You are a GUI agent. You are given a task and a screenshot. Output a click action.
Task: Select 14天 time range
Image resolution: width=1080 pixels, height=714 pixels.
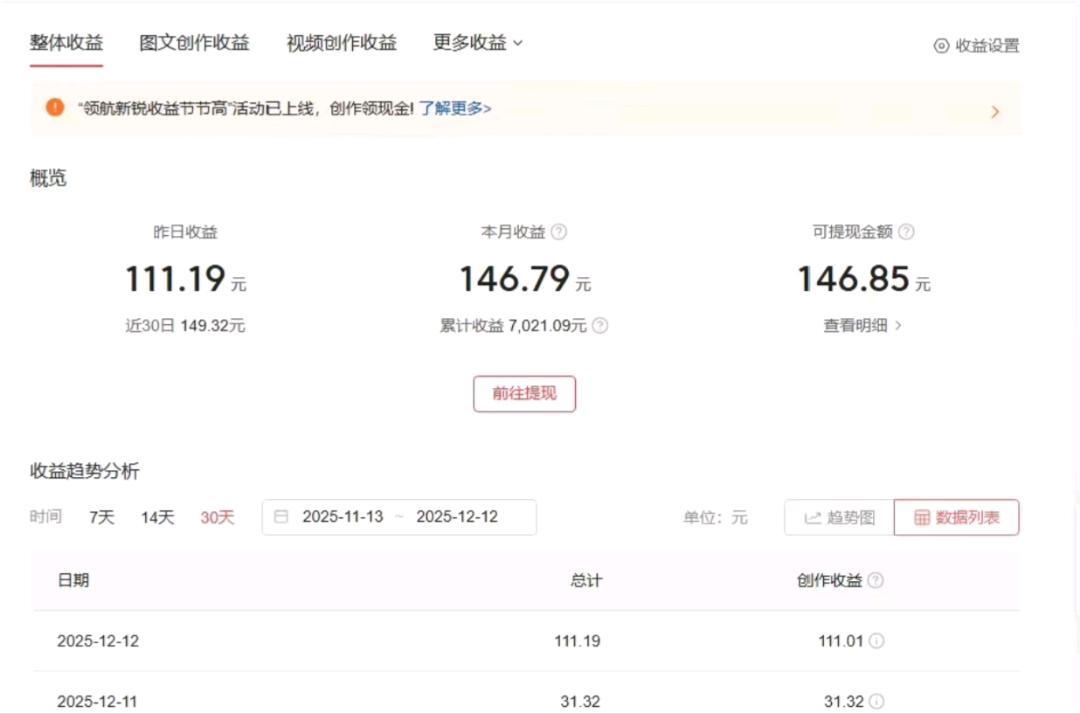click(158, 517)
